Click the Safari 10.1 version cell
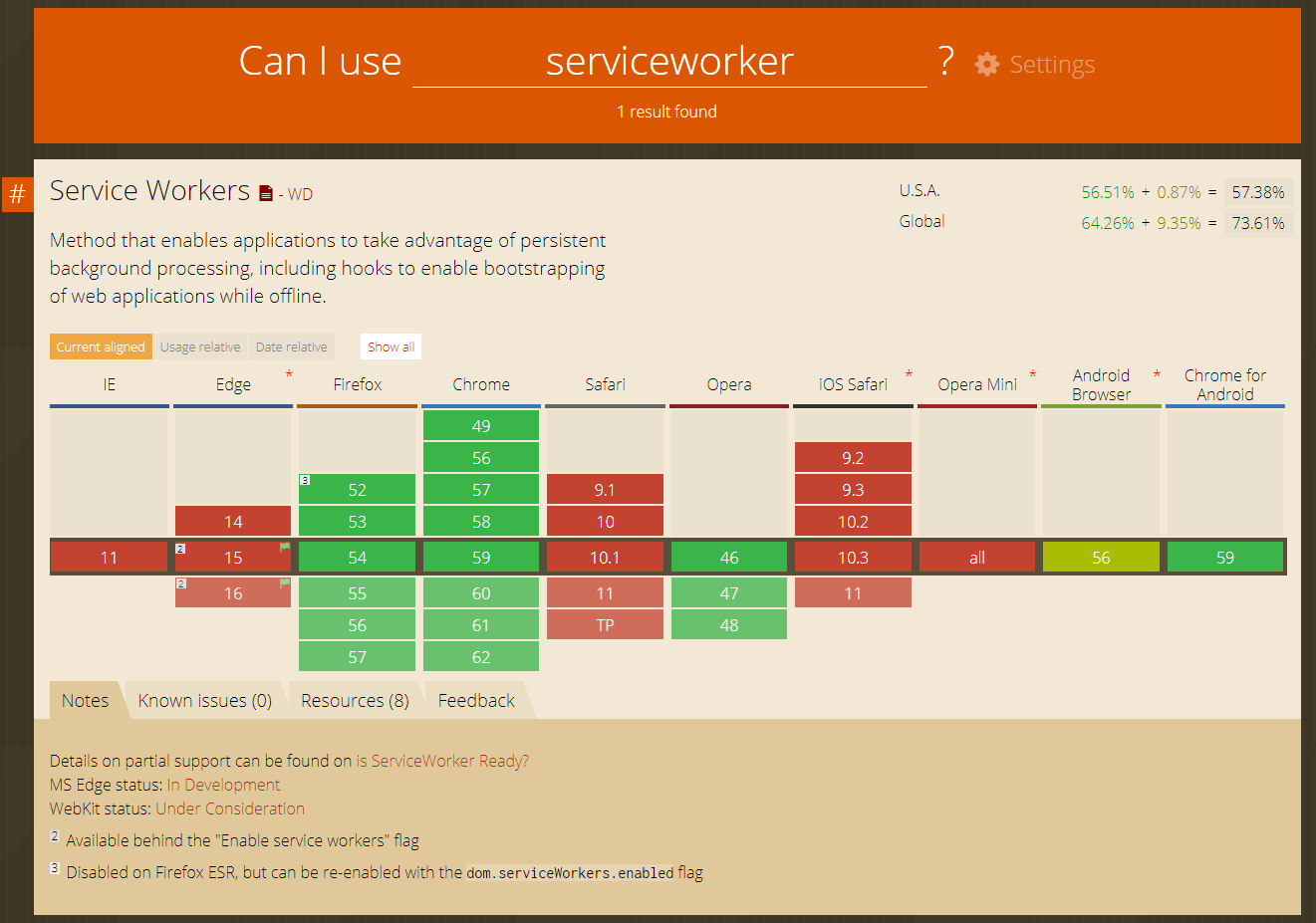 coord(605,557)
